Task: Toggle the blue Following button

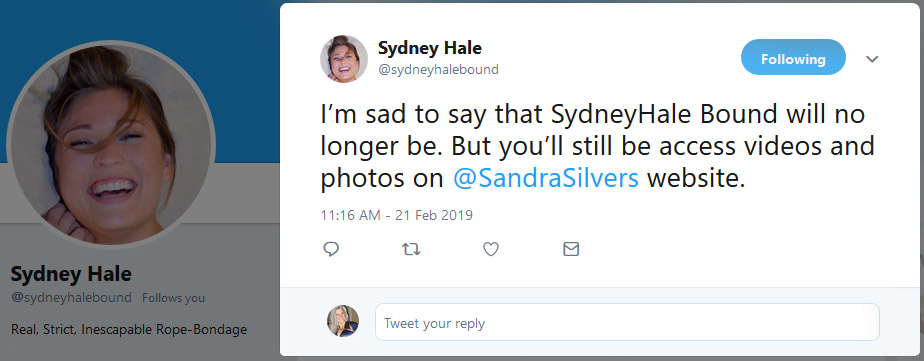Action: pos(793,58)
